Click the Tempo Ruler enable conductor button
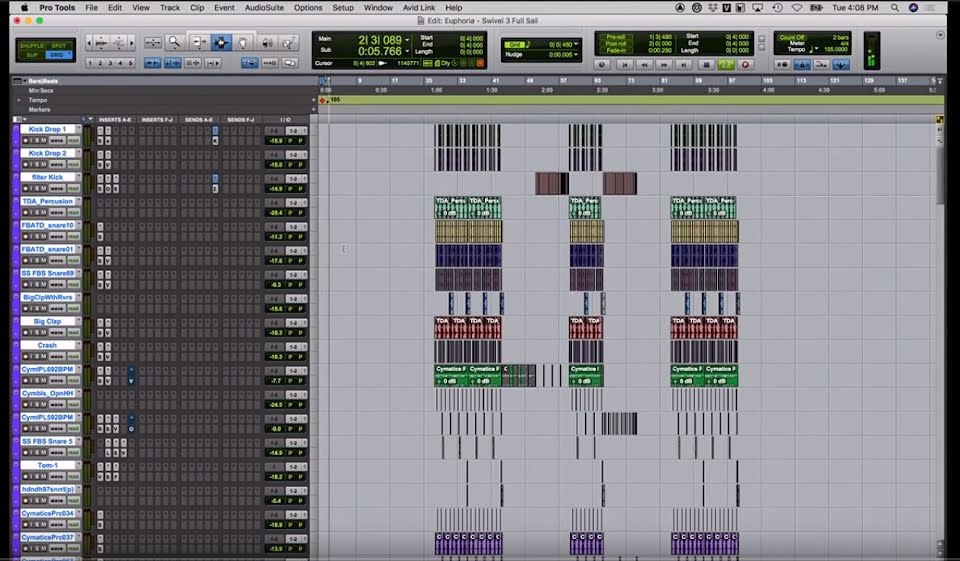Viewport: 960px width, 561px height. tap(841, 64)
